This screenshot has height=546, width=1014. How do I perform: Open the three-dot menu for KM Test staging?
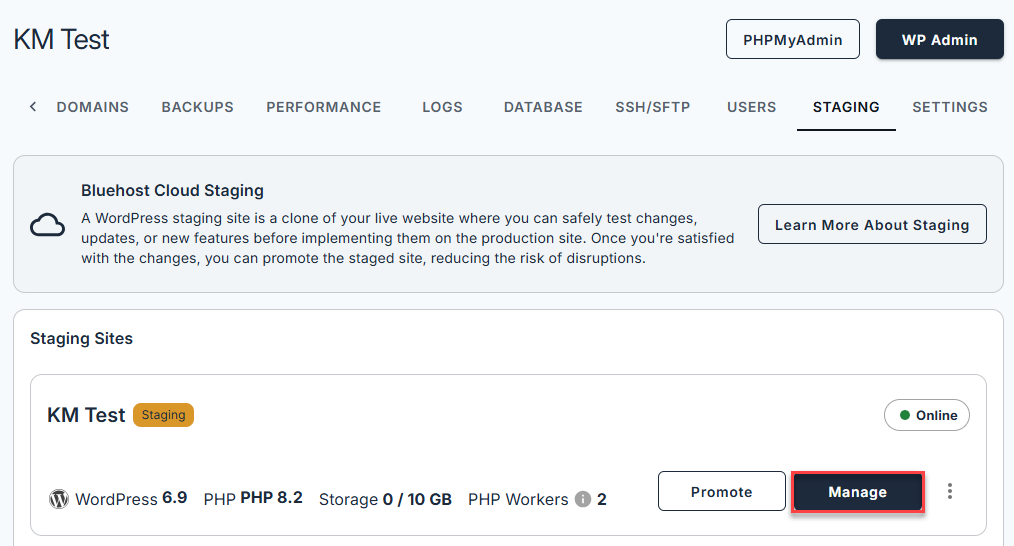coord(949,491)
